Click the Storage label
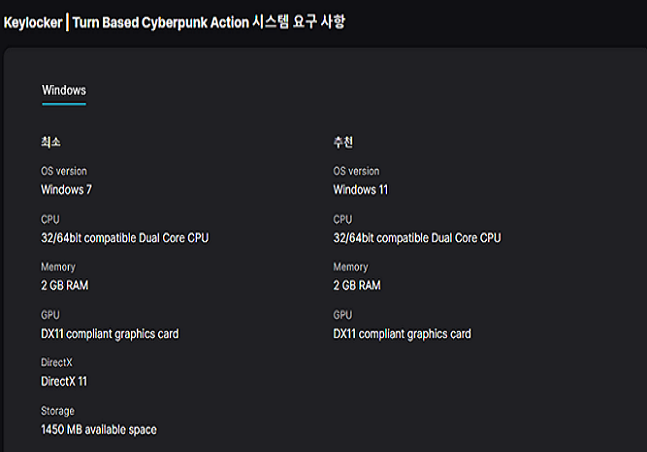647x452 pixels. [x=58, y=411]
